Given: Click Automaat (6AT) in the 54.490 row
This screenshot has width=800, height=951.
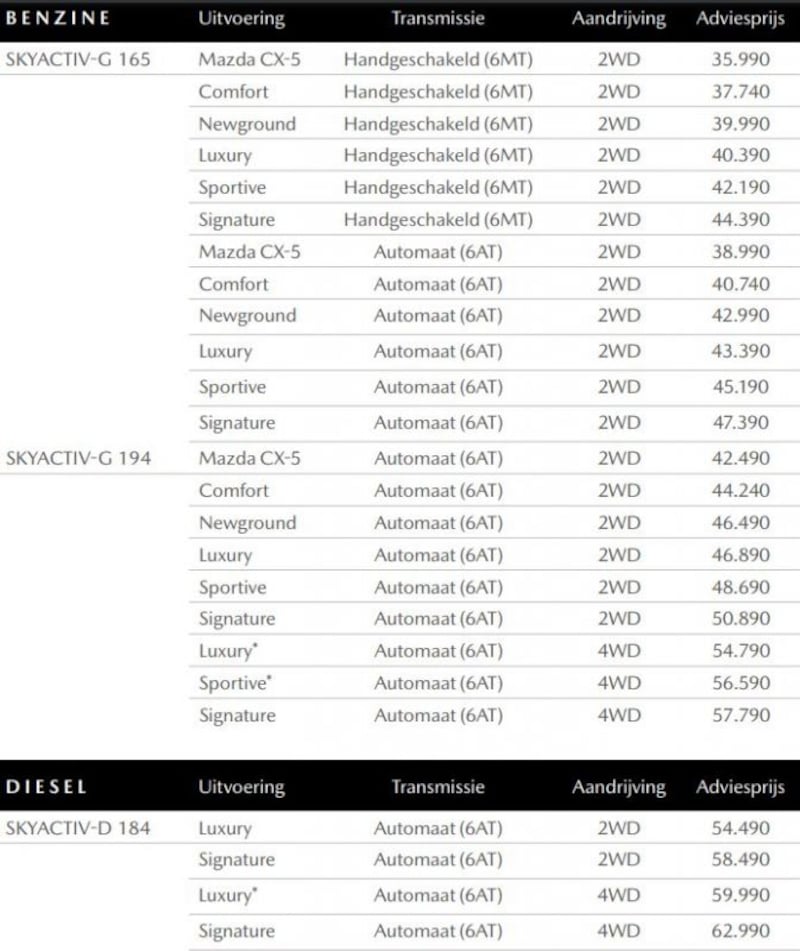Looking at the screenshot, I should [438, 829].
